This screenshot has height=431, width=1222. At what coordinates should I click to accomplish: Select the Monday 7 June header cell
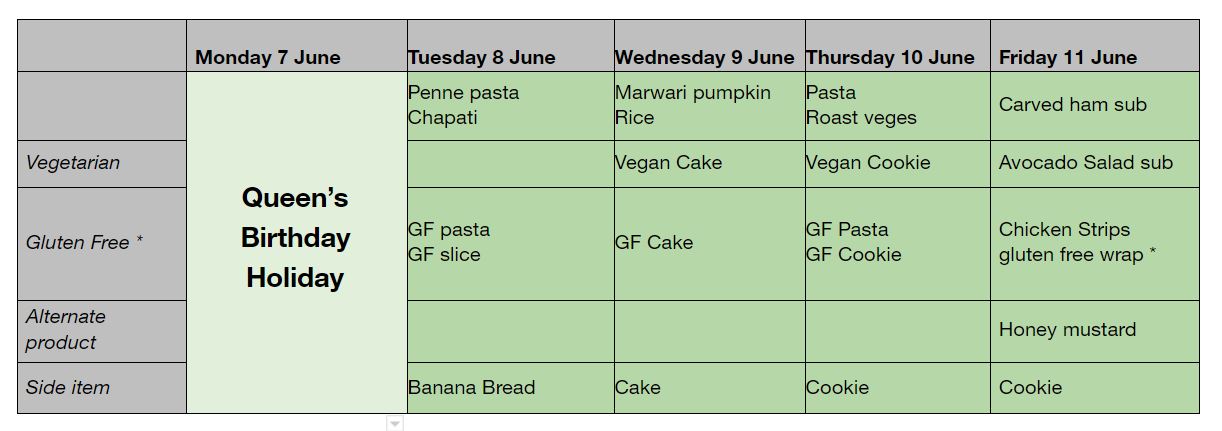click(x=297, y=46)
